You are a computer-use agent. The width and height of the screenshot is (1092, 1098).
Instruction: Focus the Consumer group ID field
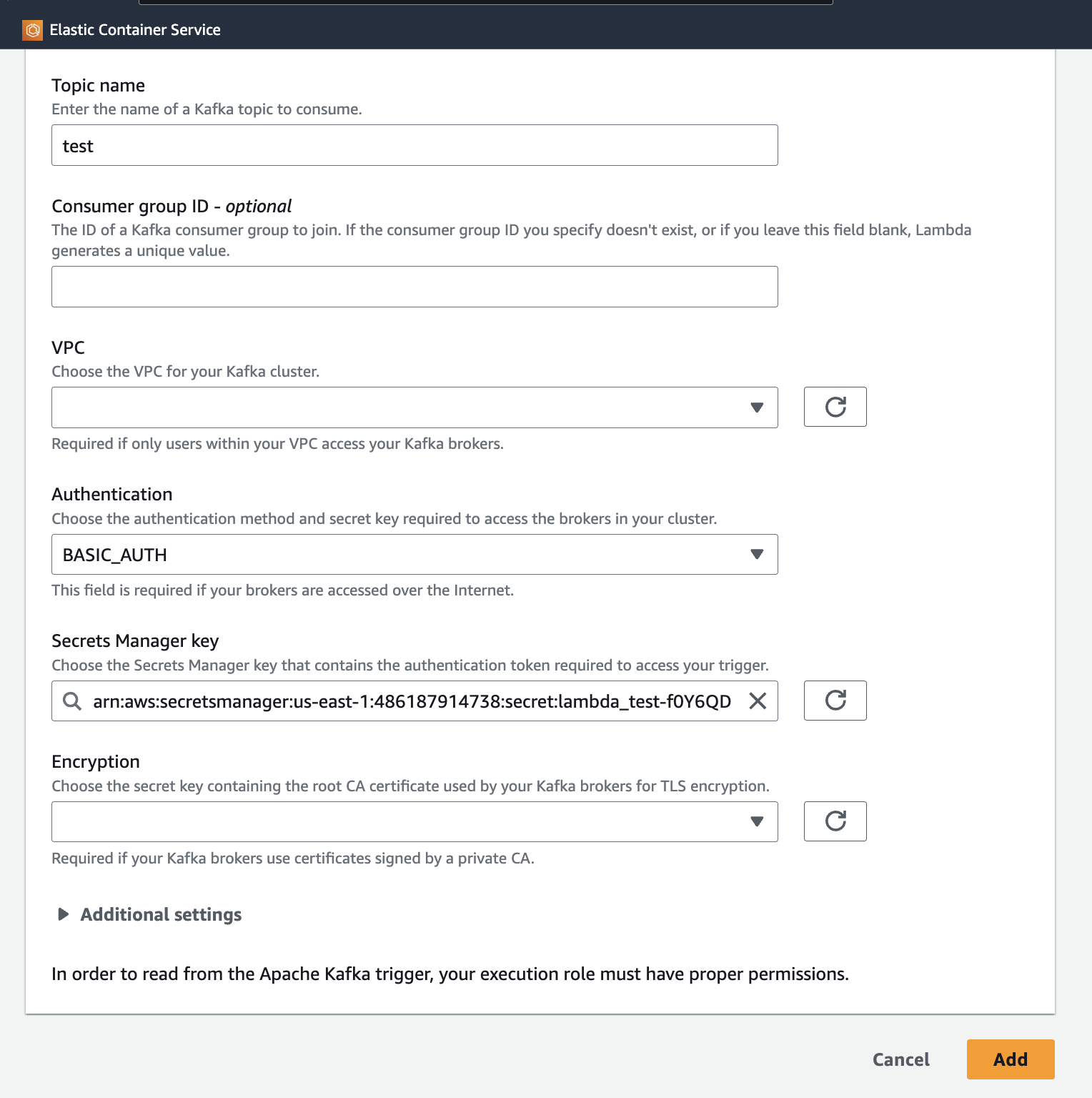coord(414,287)
